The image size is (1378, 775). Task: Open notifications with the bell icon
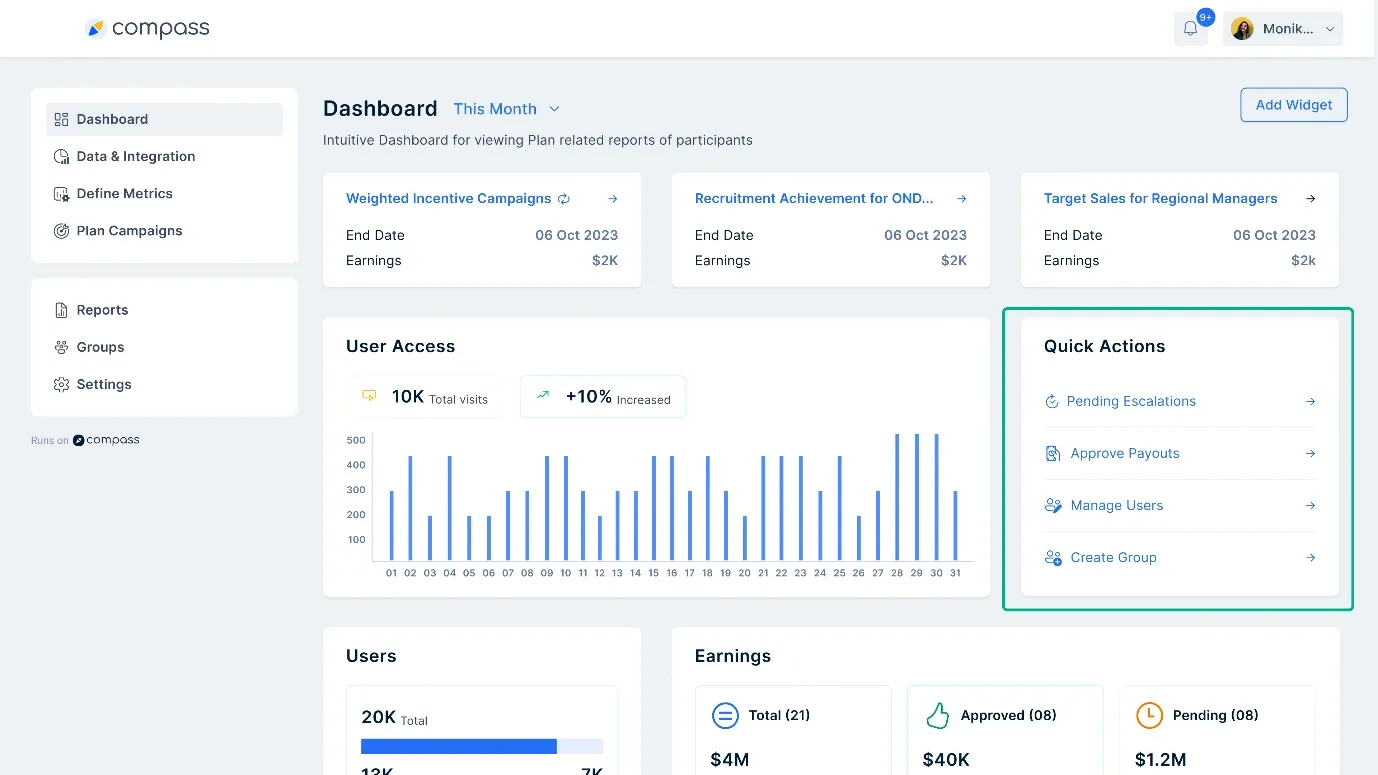point(1190,28)
